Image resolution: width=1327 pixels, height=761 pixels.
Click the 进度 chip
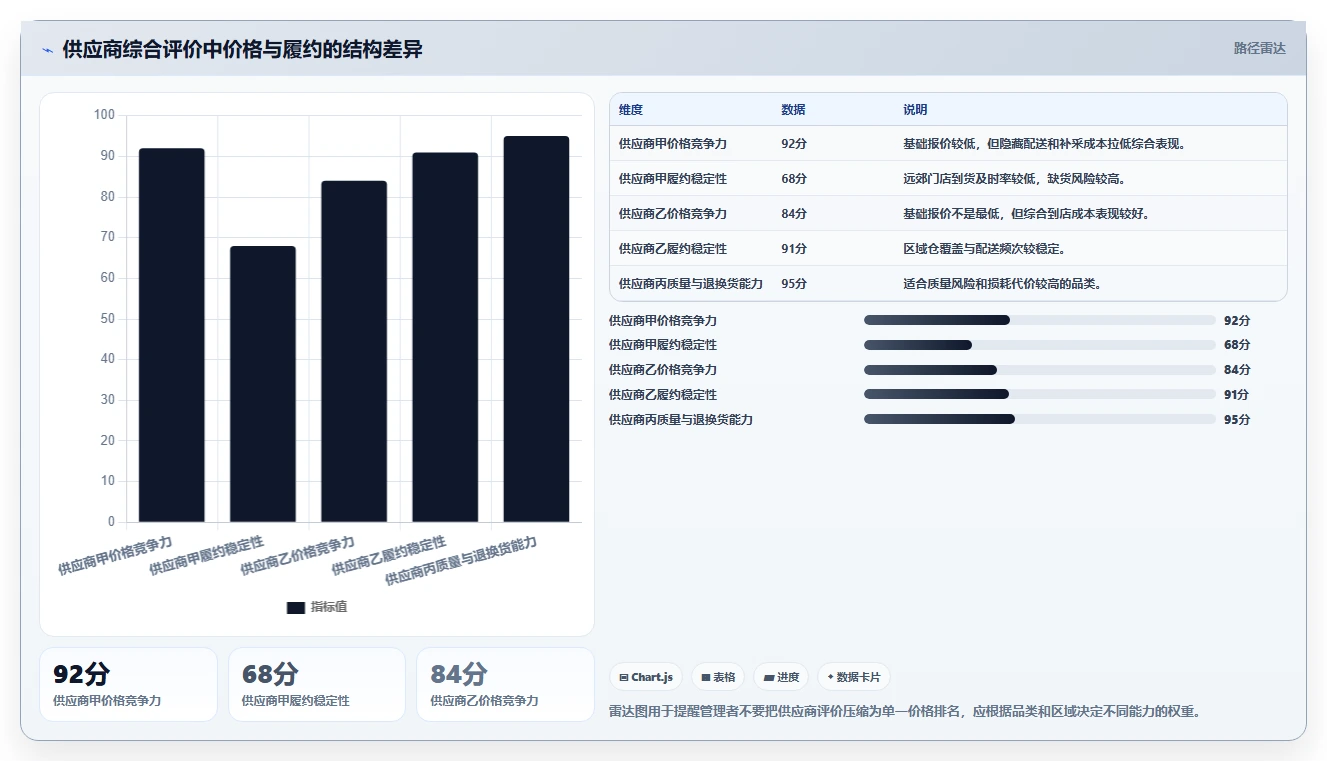click(781, 677)
